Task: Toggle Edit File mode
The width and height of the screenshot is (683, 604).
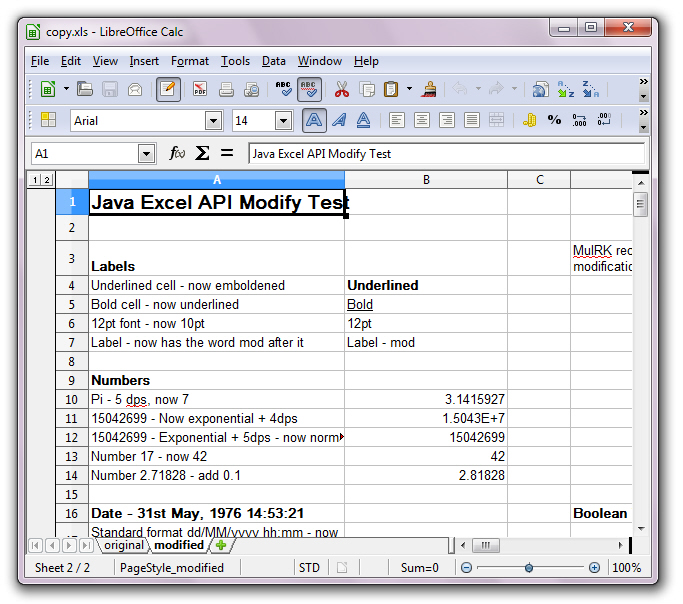Action: pos(168,89)
